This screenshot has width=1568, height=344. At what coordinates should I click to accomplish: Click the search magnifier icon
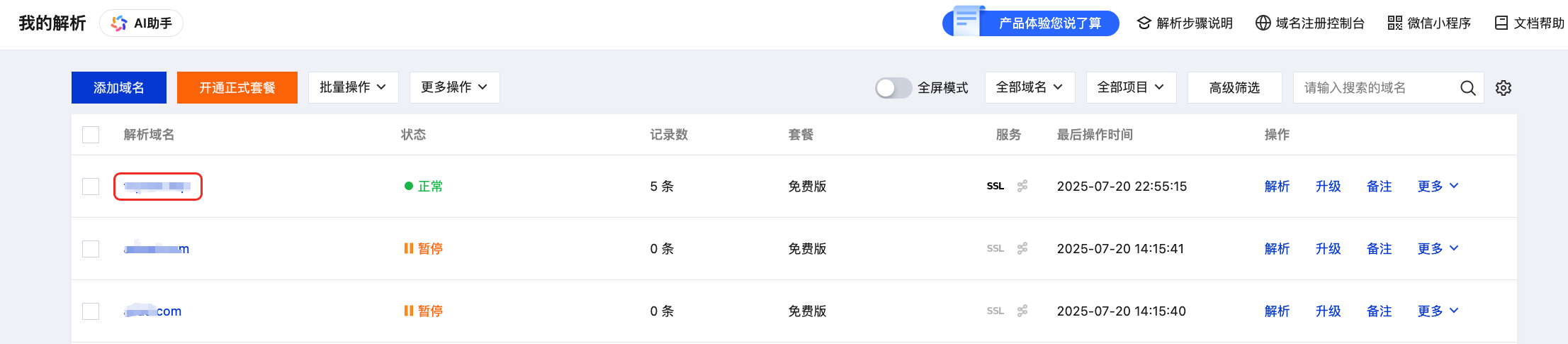(1467, 88)
